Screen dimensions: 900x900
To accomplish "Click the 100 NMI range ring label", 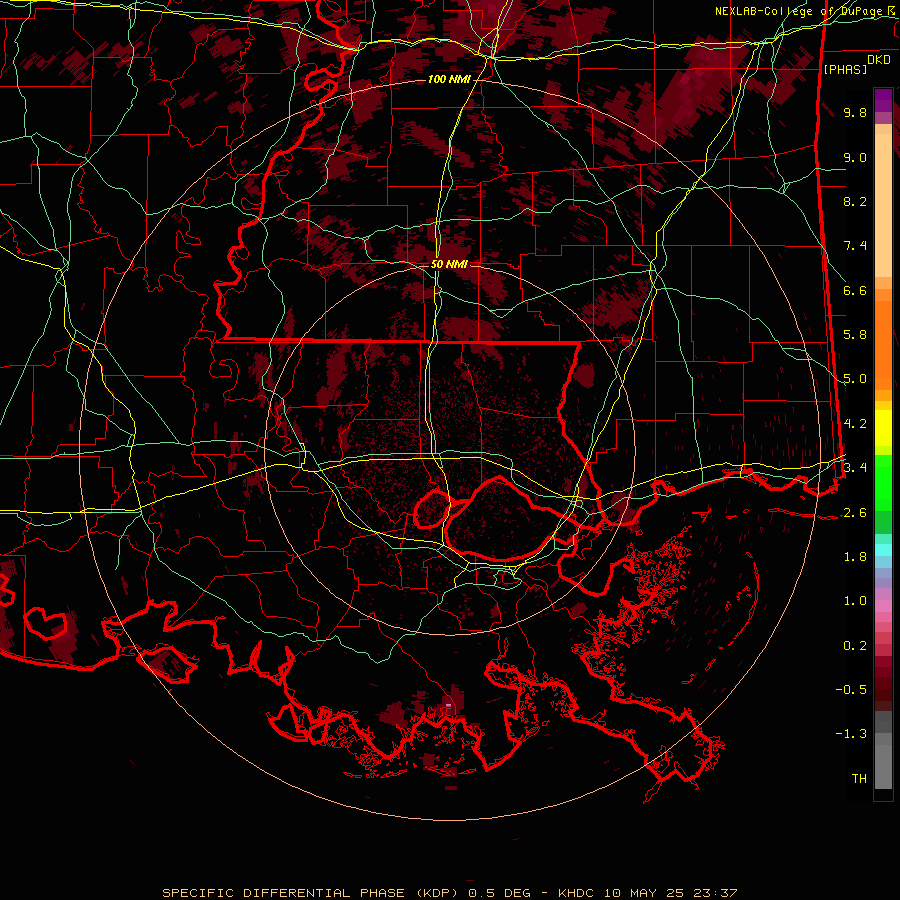I will coord(449,79).
